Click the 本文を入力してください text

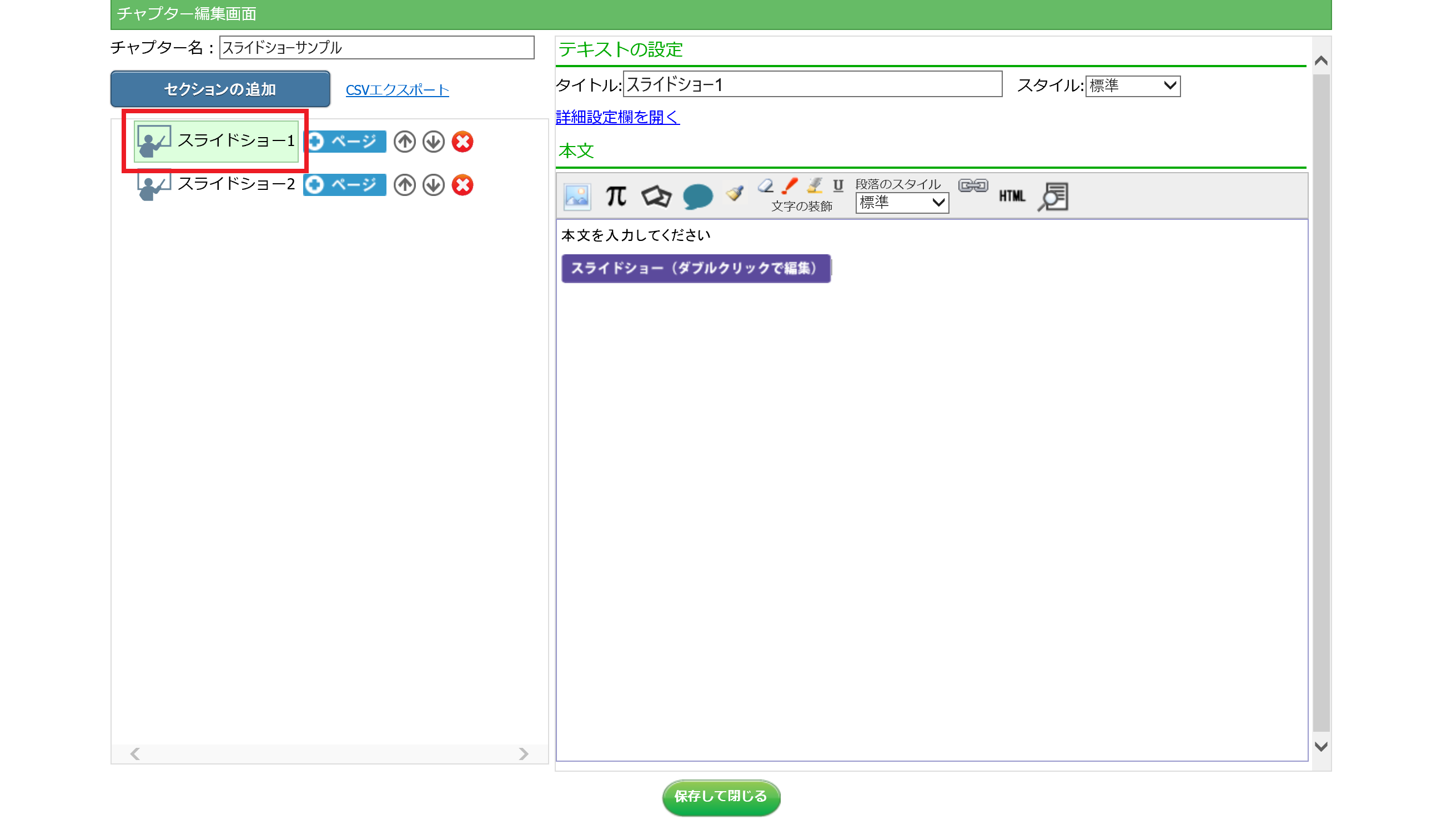point(636,235)
